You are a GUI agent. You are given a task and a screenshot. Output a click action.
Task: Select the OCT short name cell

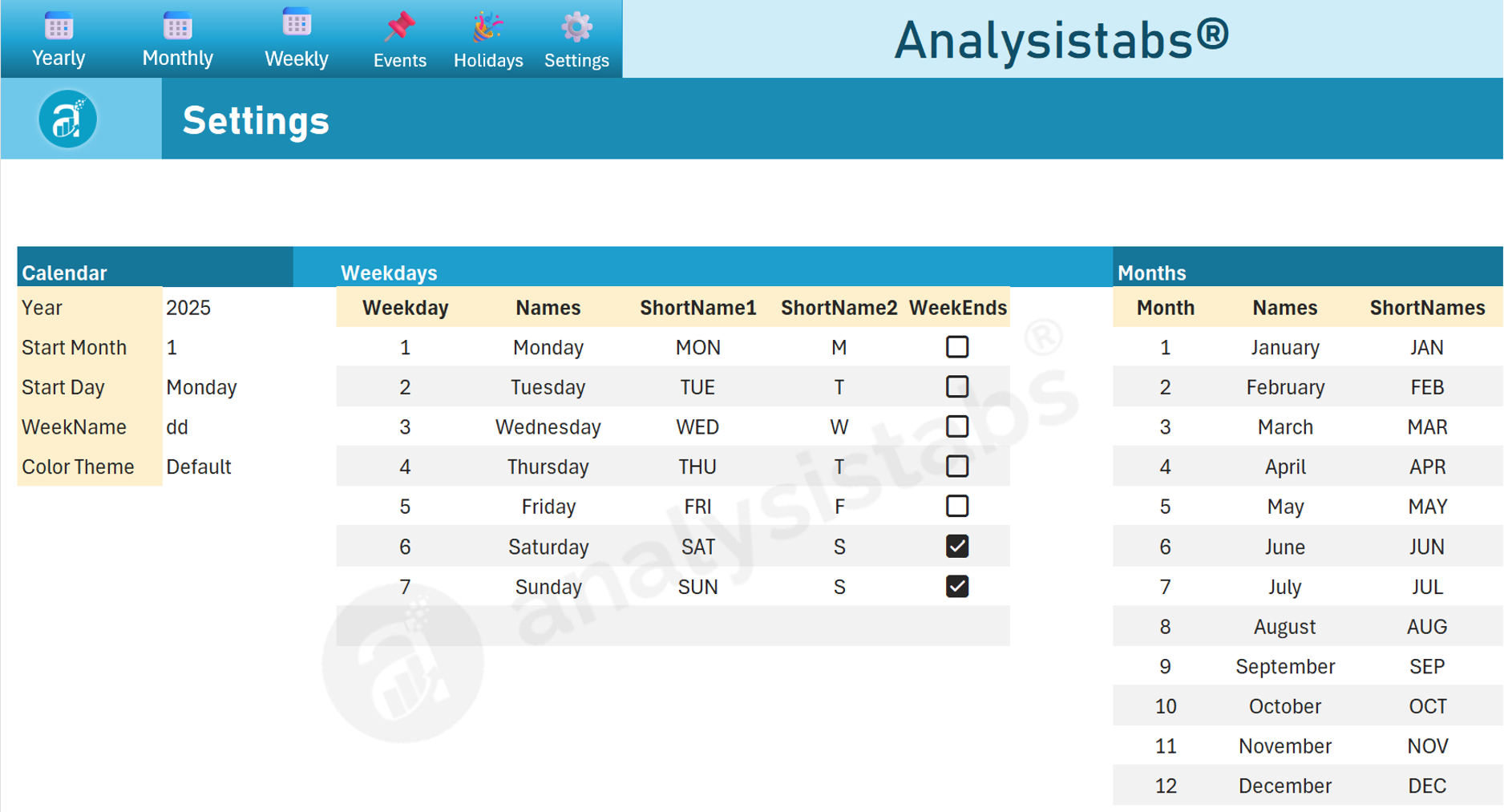[1427, 706]
